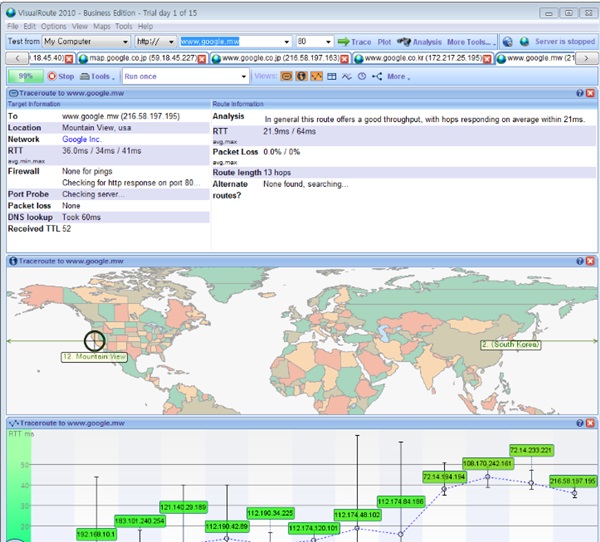Click the red Stop circle icon
The width and height of the screenshot is (600, 542).
click(52, 76)
